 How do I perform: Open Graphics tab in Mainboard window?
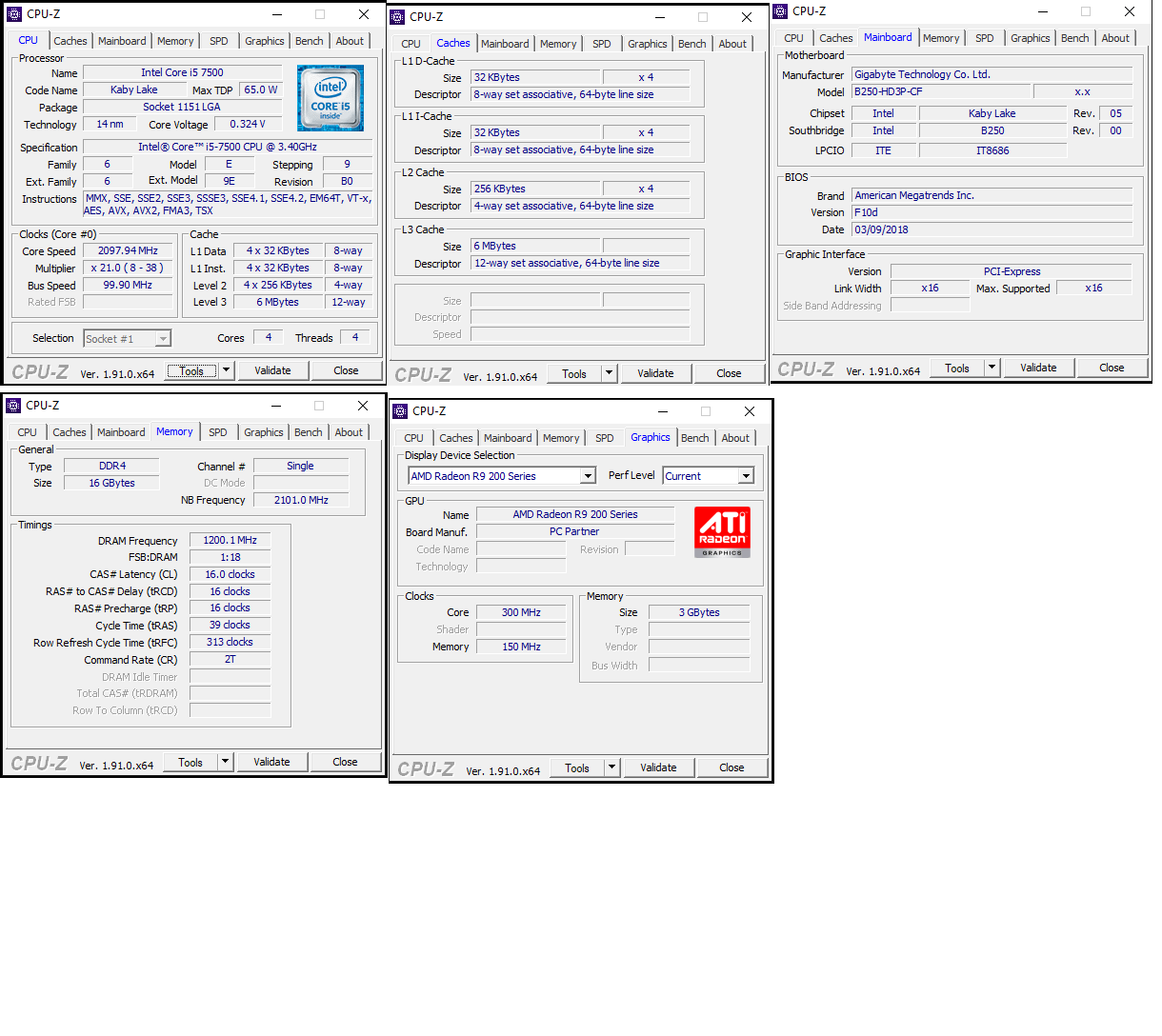1031,38
